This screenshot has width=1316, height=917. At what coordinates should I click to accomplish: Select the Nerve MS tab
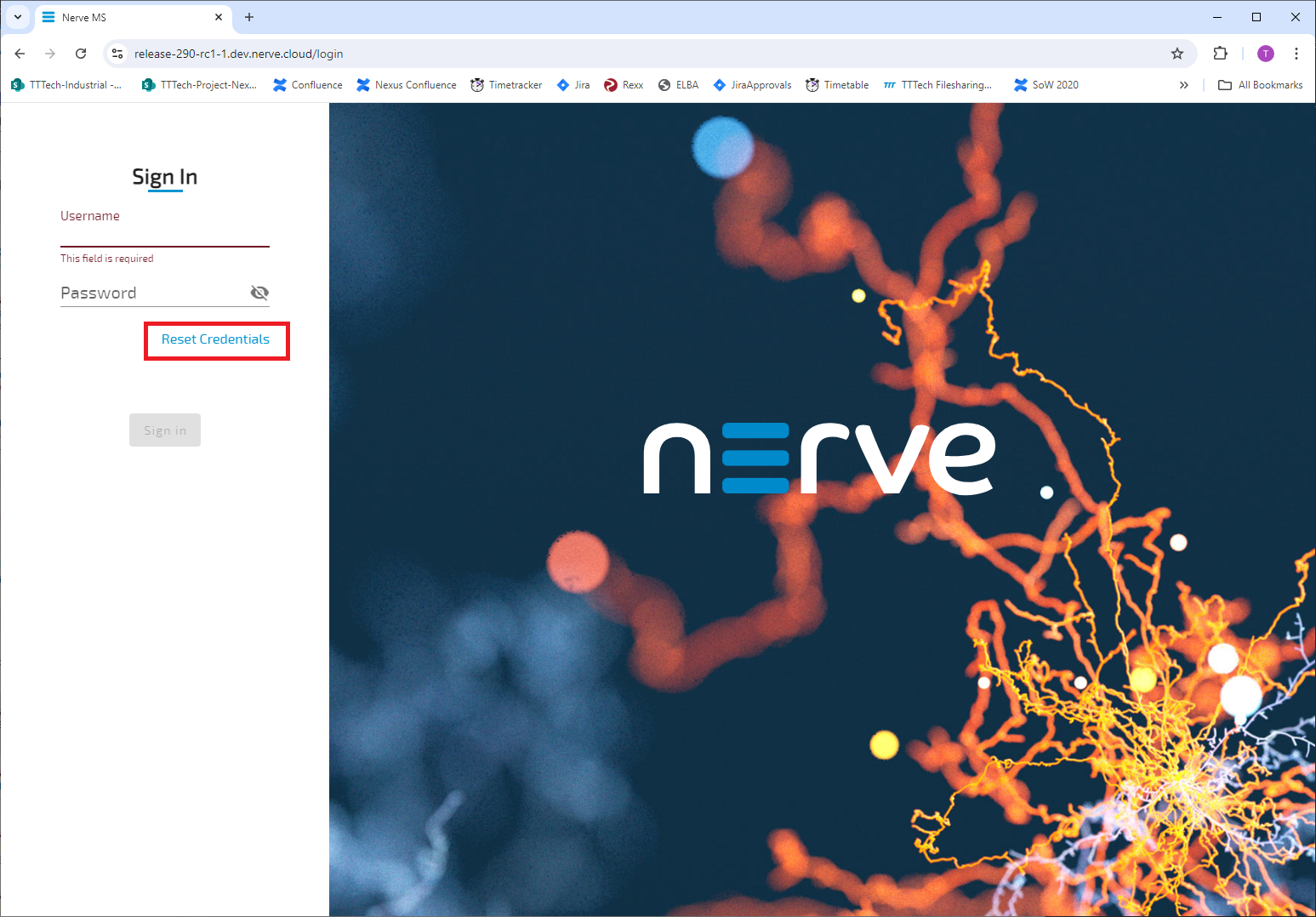coord(128,17)
